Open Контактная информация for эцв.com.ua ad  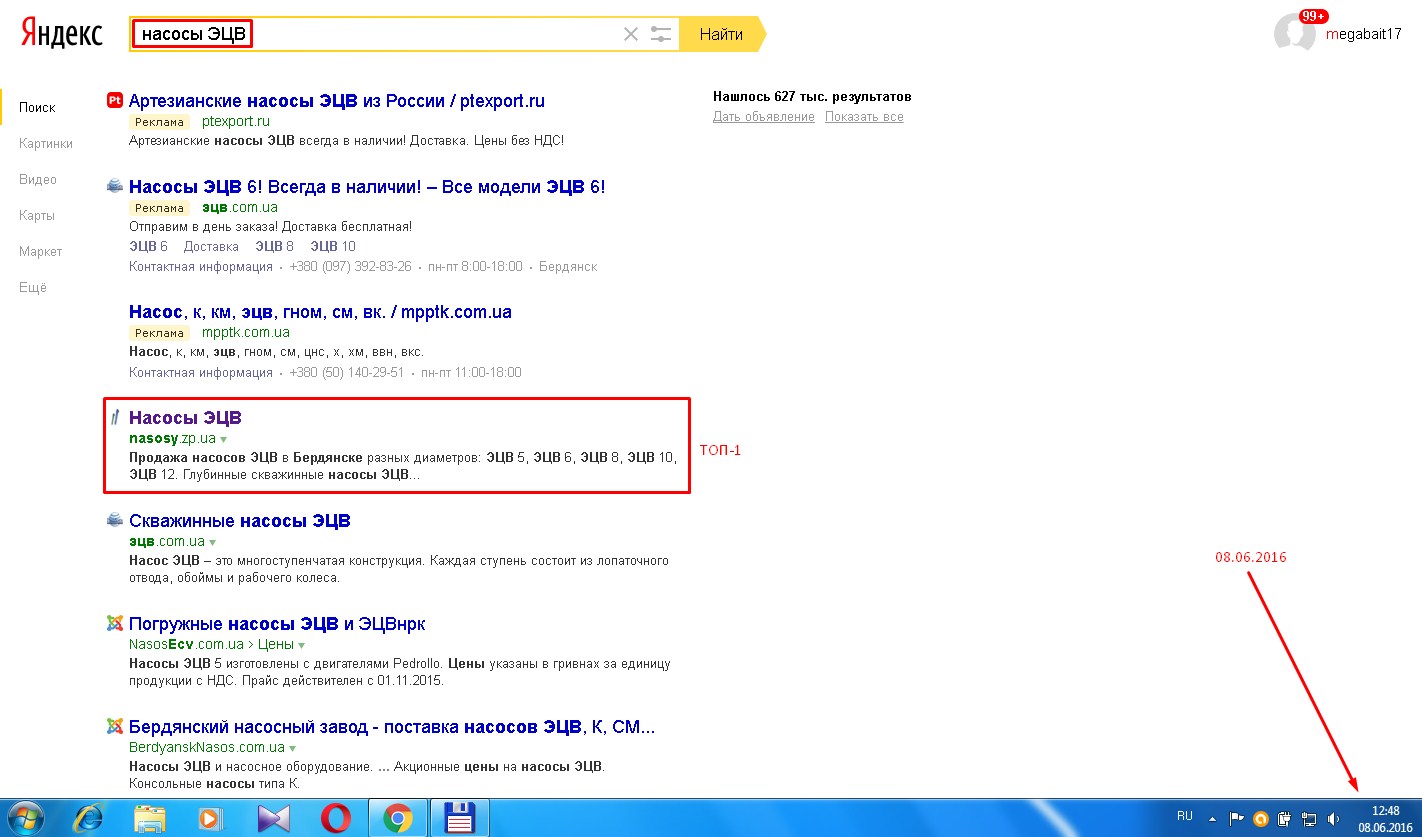pos(201,267)
